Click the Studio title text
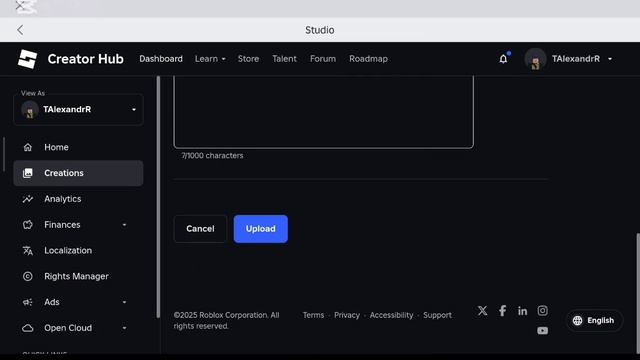 [320, 30]
